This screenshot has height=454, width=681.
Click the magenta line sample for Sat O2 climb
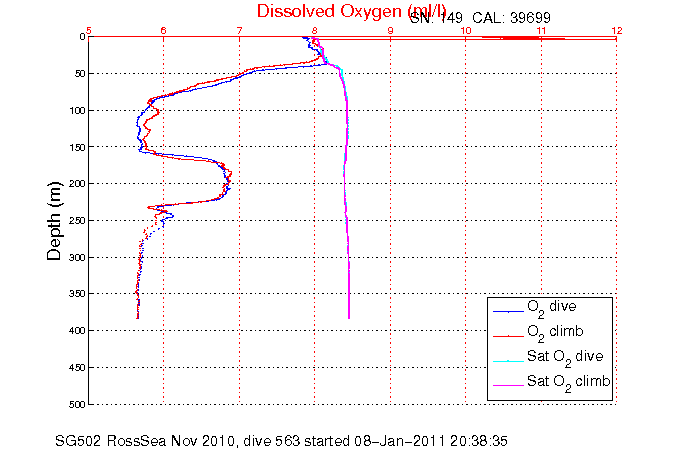pyautogui.click(x=508, y=385)
